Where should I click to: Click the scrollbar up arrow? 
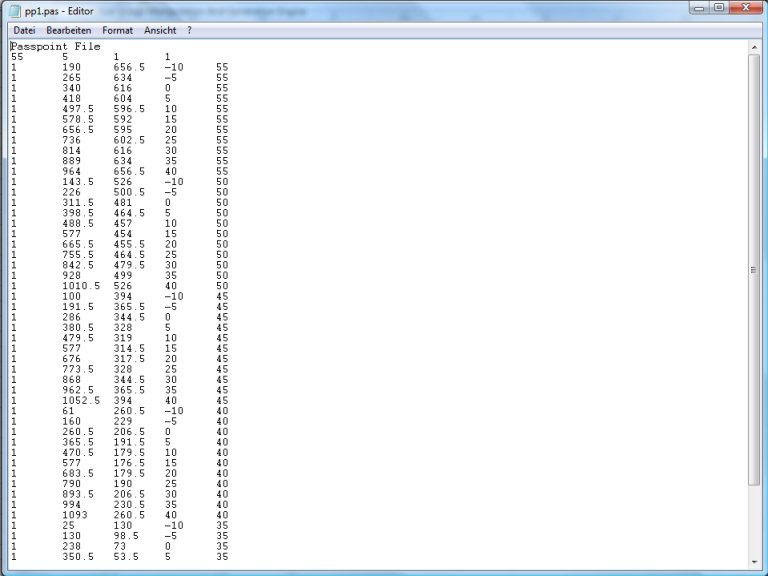(x=754, y=46)
